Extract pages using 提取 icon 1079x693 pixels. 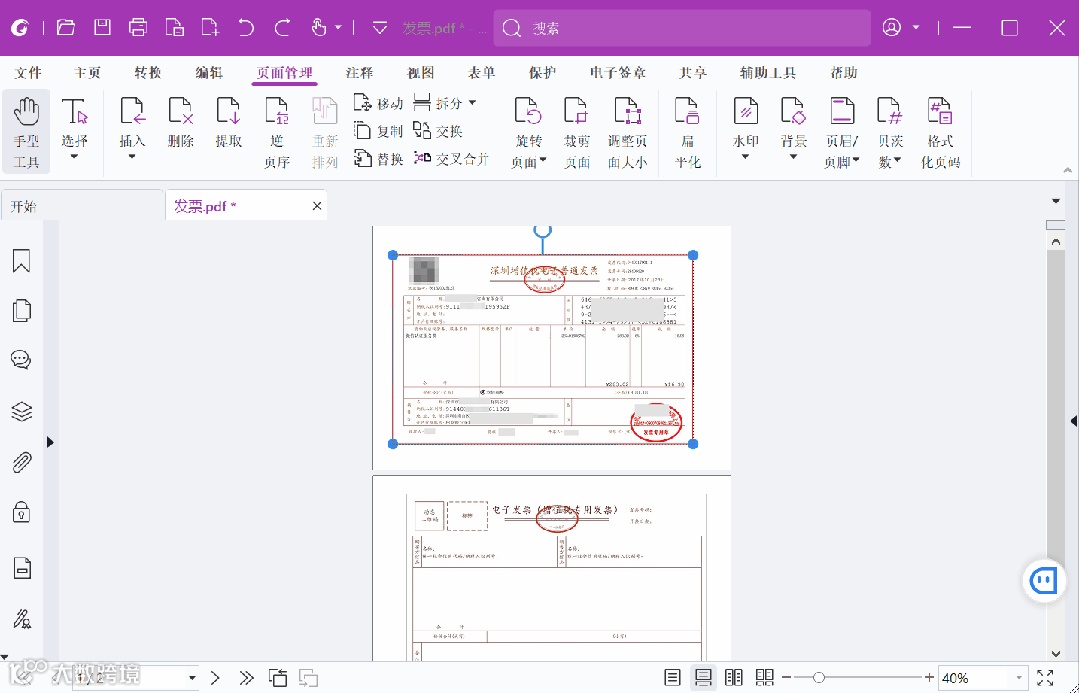coord(228,122)
